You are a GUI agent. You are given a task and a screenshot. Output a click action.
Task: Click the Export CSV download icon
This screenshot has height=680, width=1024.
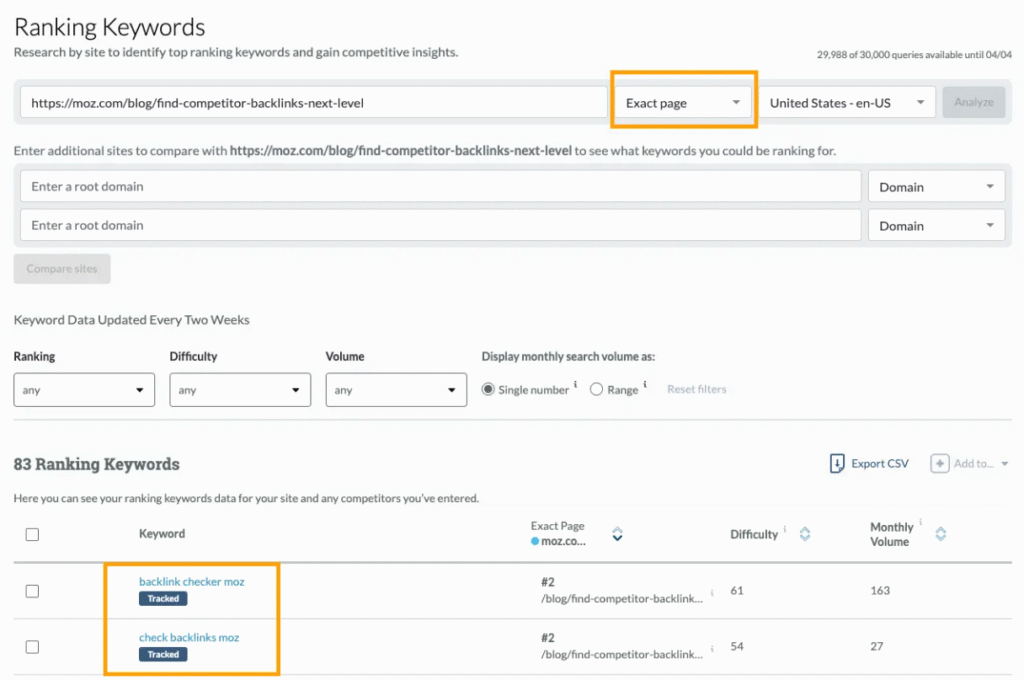[837, 463]
